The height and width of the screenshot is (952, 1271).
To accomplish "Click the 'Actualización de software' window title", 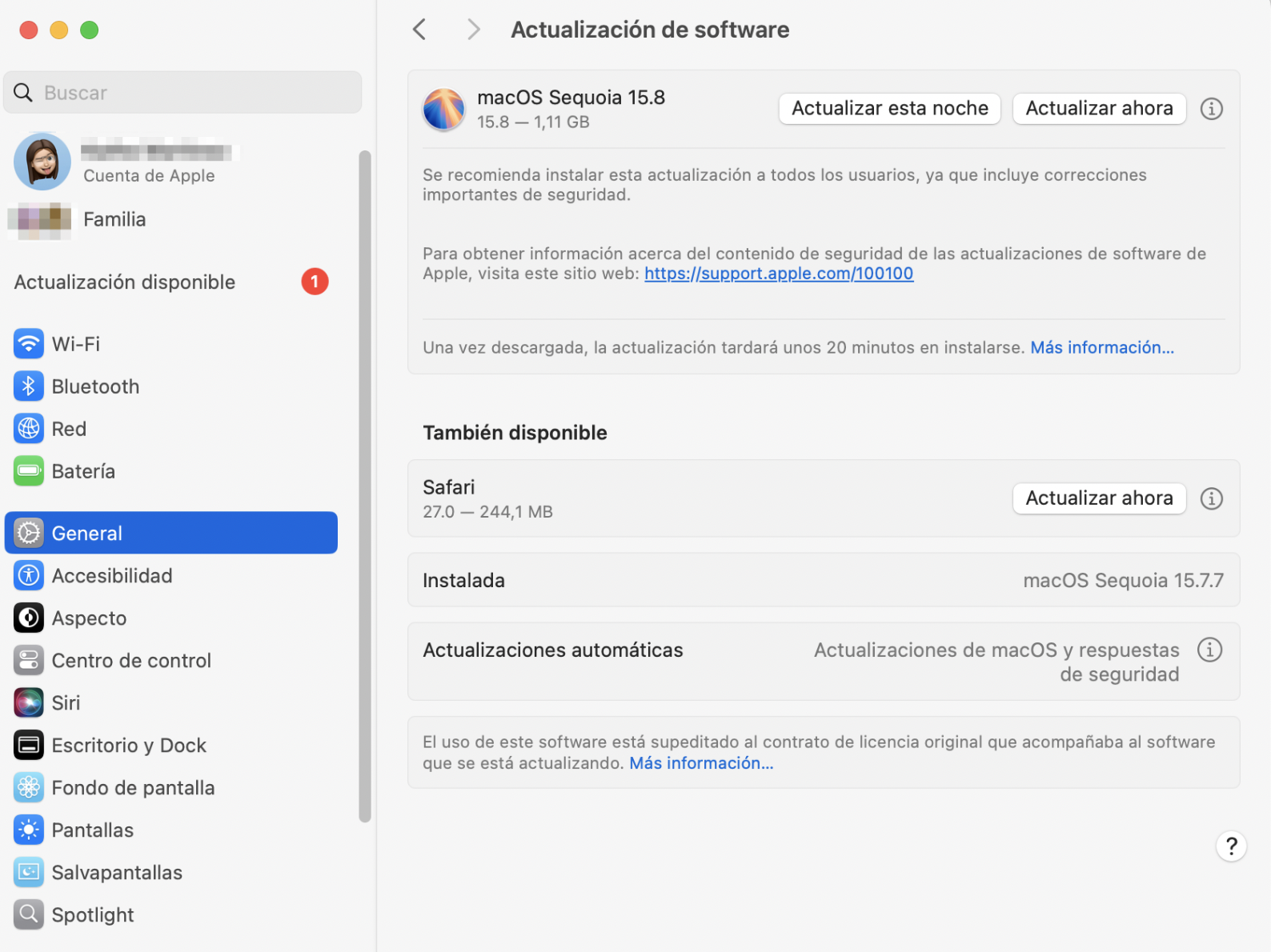I will pyautogui.click(x=650, y=30).
